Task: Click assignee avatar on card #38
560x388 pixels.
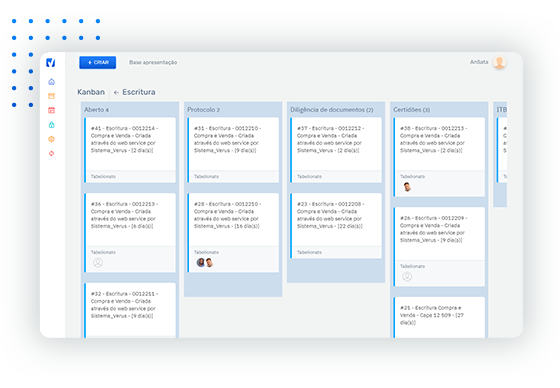Action: [407, 186]
